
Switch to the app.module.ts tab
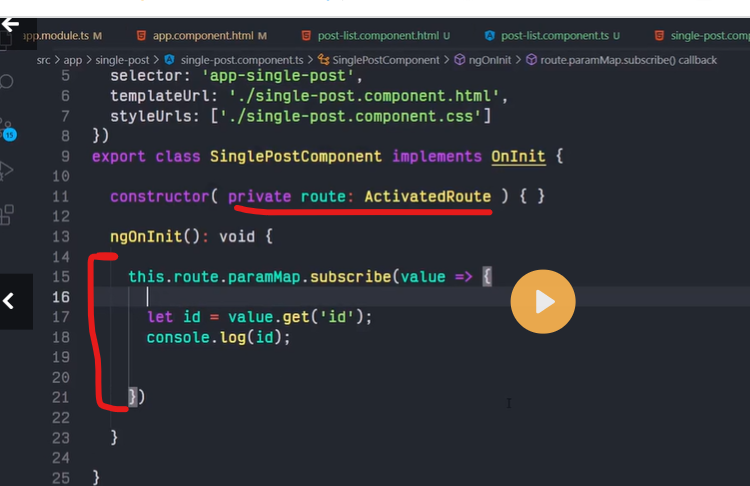62,36
